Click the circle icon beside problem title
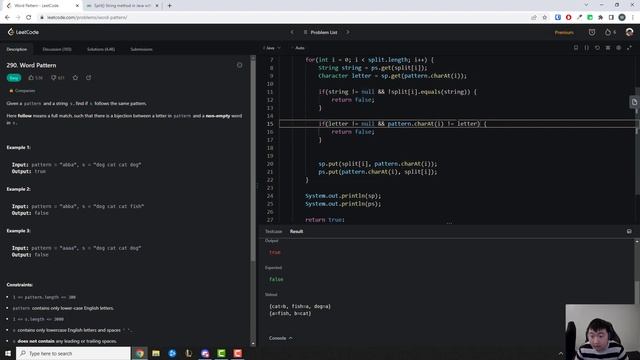 click(x=240, y=65)
